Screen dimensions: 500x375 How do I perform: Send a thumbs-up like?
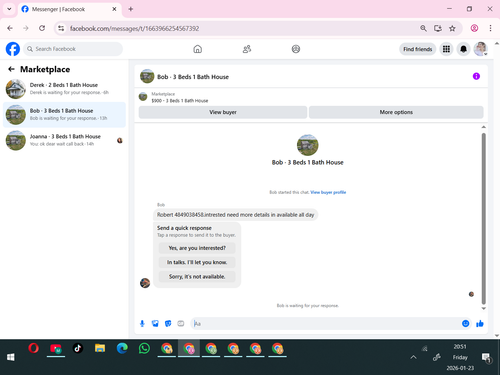(x=480, y=323)
